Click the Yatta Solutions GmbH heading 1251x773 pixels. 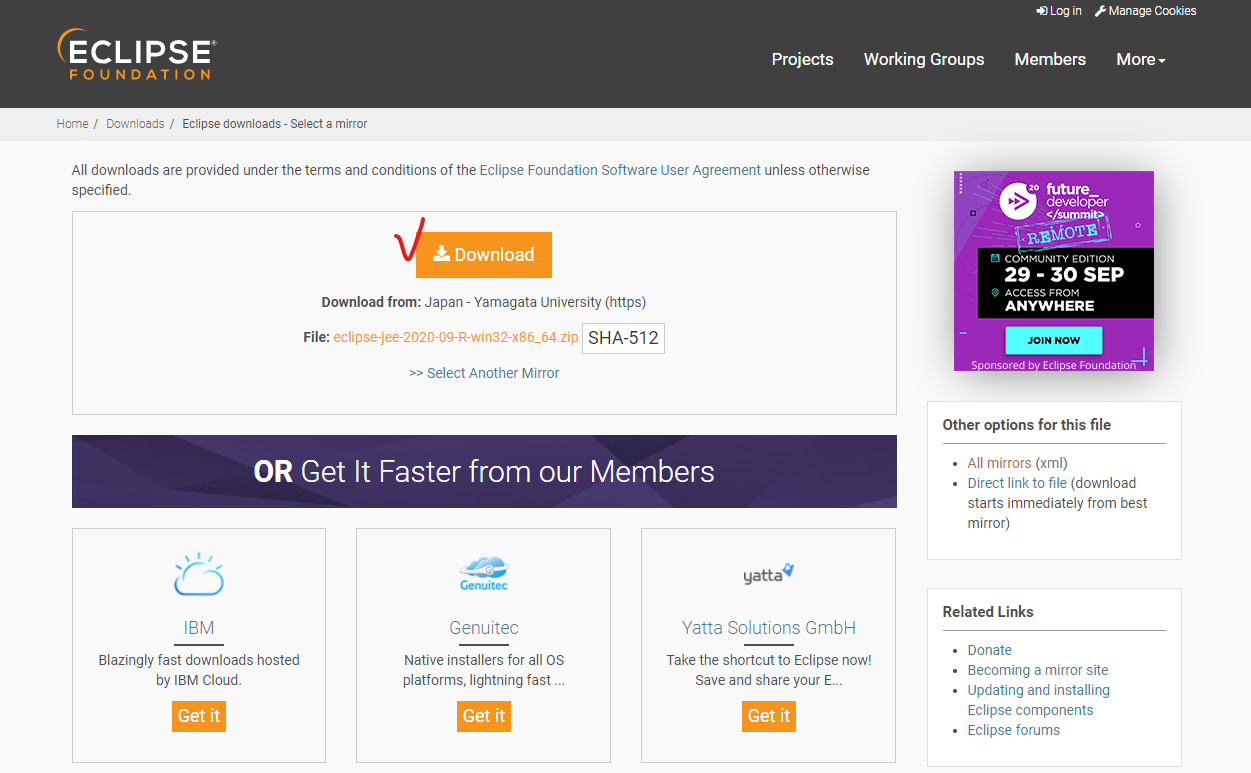[x=769, y=628]
